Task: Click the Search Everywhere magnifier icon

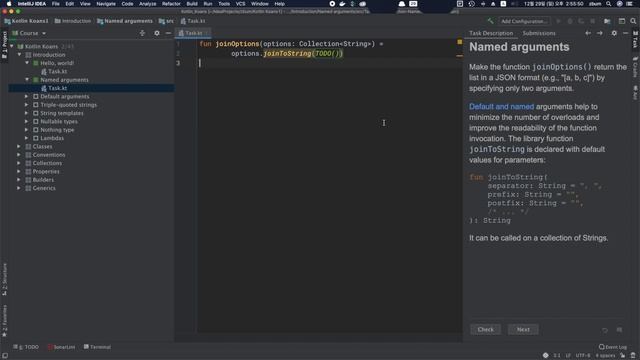Action: point(633,21)
